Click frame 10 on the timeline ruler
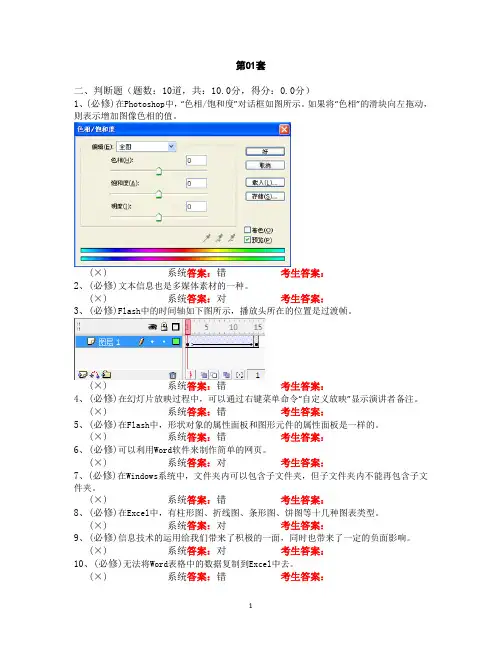 233,327
